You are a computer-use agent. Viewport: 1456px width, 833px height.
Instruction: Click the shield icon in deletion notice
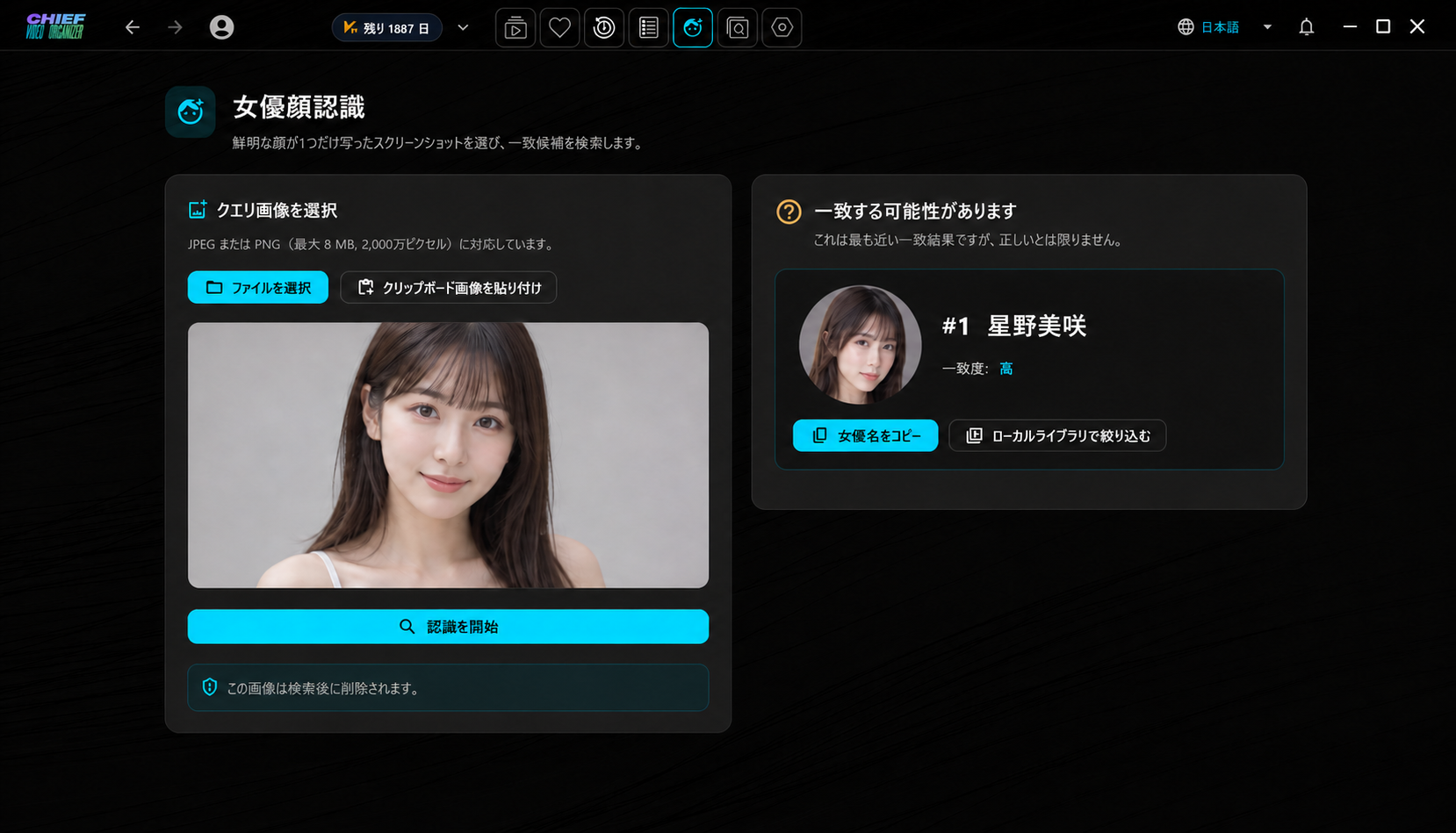coord(210,687)
